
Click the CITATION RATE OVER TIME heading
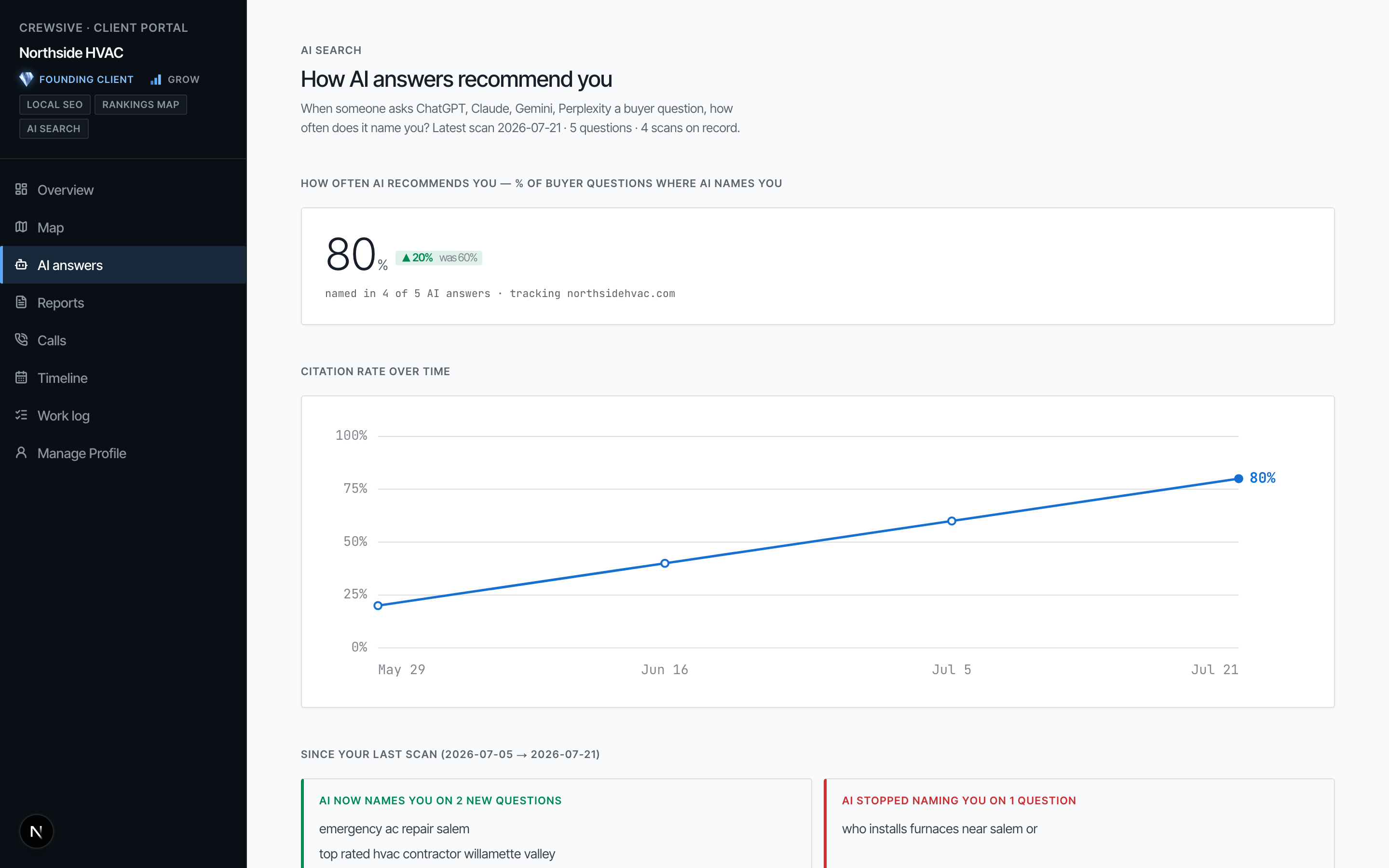click(375, 371)
